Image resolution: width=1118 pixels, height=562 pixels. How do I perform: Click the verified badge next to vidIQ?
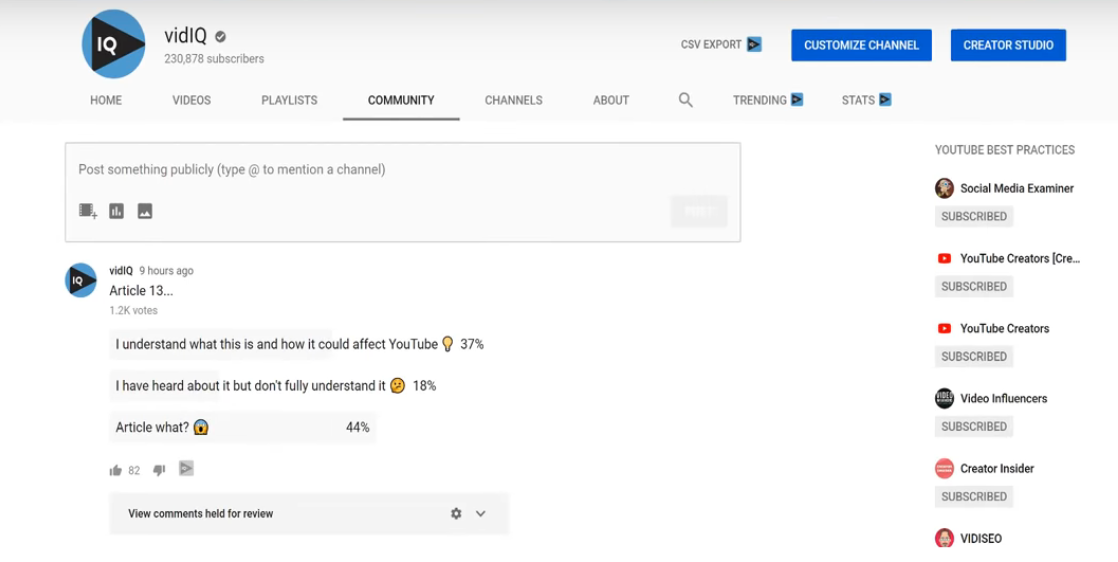click(220, 36)
